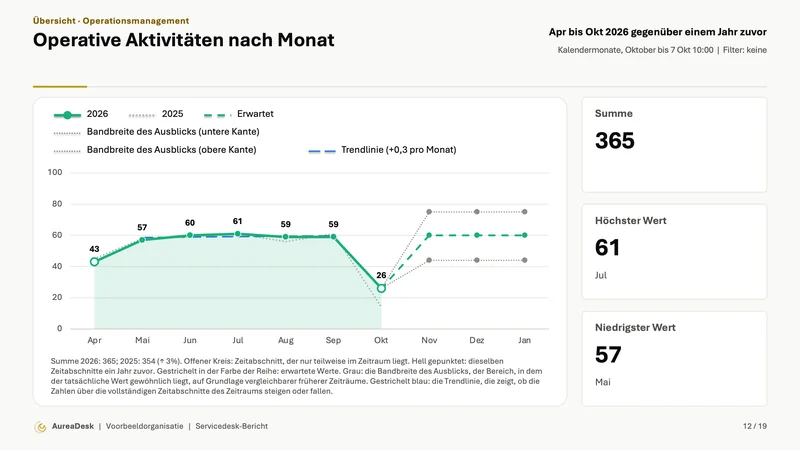The image size is (800, 450).
Task: Click the data label '26' above Okt
Action: [x=381, y=276]
